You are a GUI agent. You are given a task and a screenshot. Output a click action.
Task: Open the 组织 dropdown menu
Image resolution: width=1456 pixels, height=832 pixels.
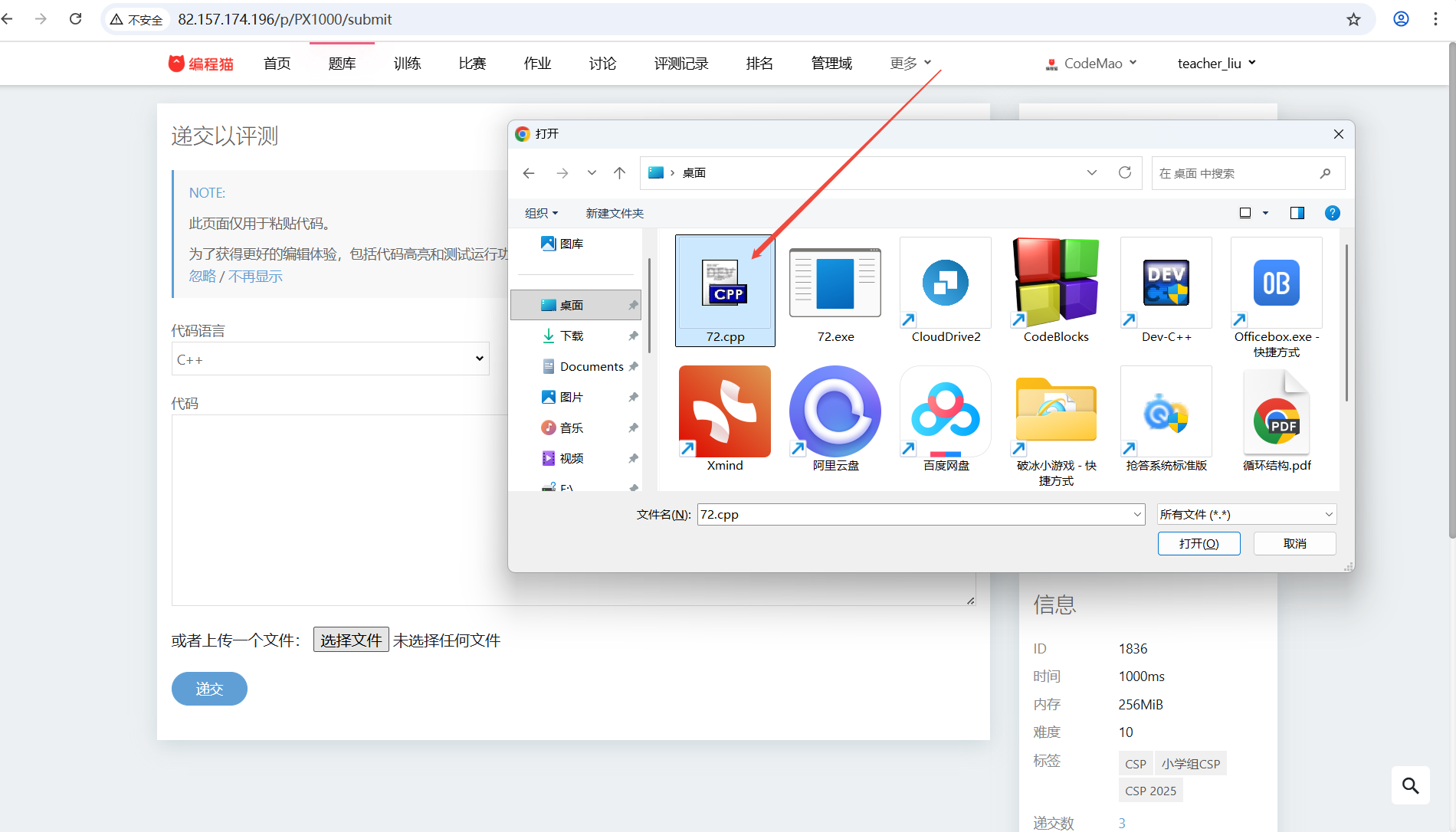click(x=541, y=213)
